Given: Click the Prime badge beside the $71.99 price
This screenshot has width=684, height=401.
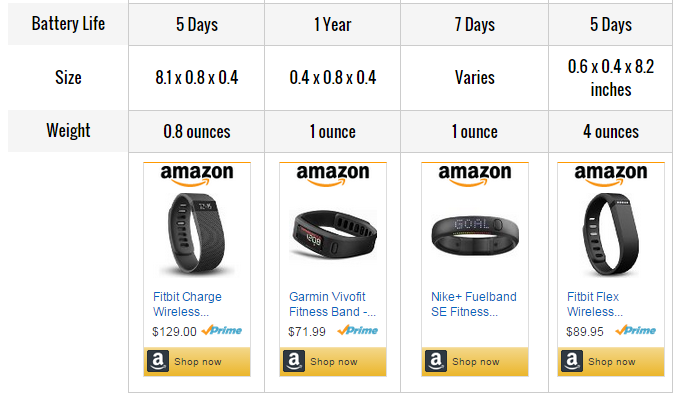Looking at the screenshot, I should [358, 331].
